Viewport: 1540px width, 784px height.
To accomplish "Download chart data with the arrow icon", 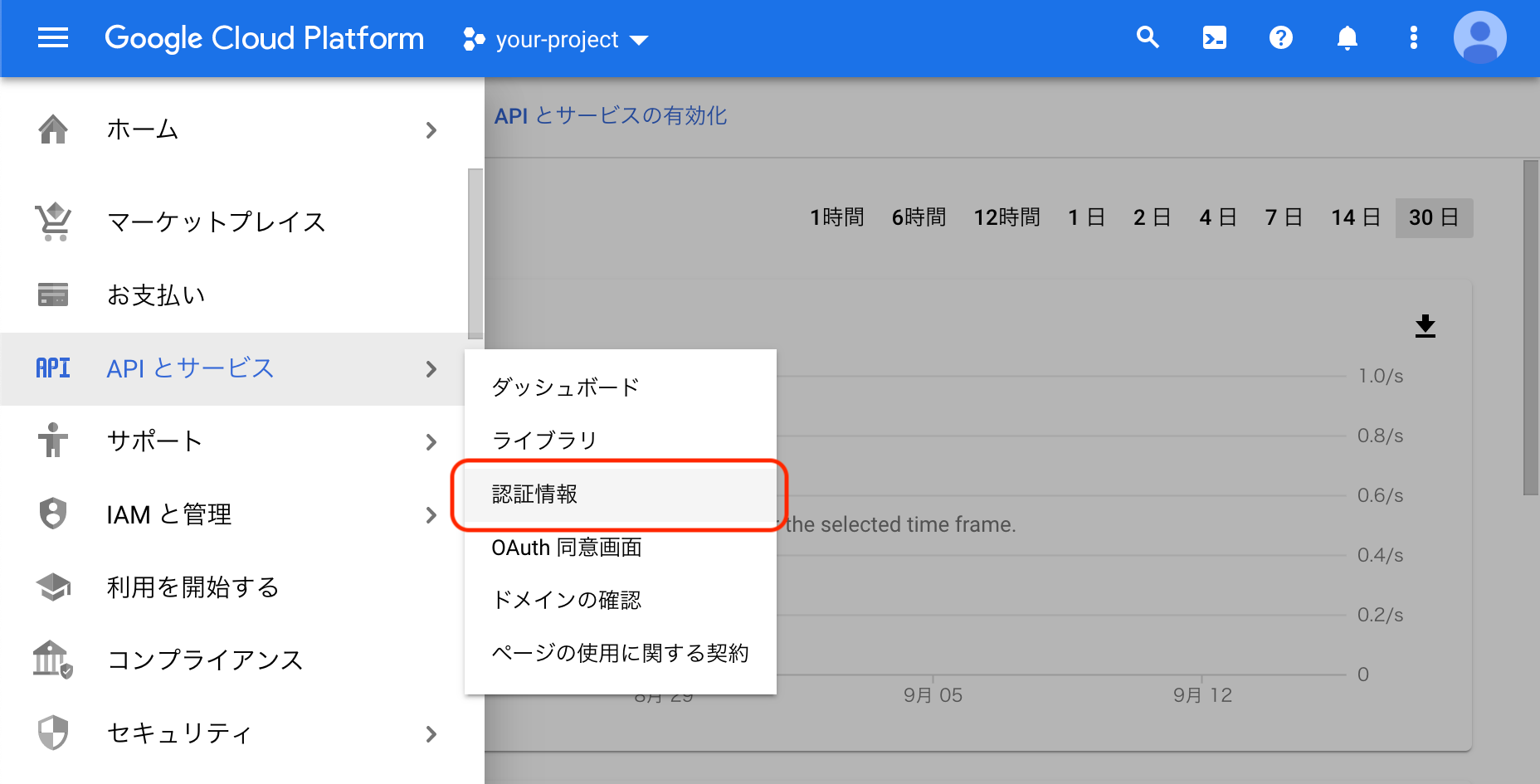I will tap(1425, 326).
